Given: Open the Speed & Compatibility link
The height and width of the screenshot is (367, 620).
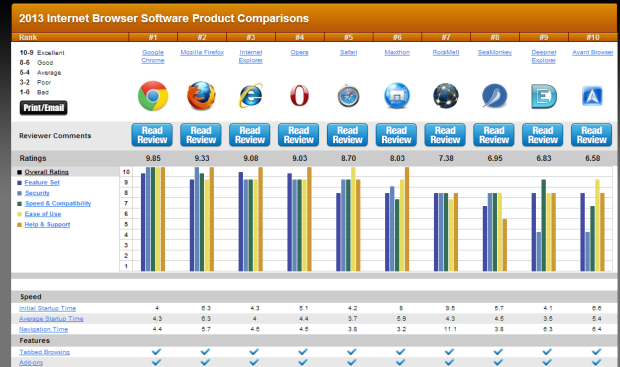Looking at the screenshot, I should click(x=58, y=203).
